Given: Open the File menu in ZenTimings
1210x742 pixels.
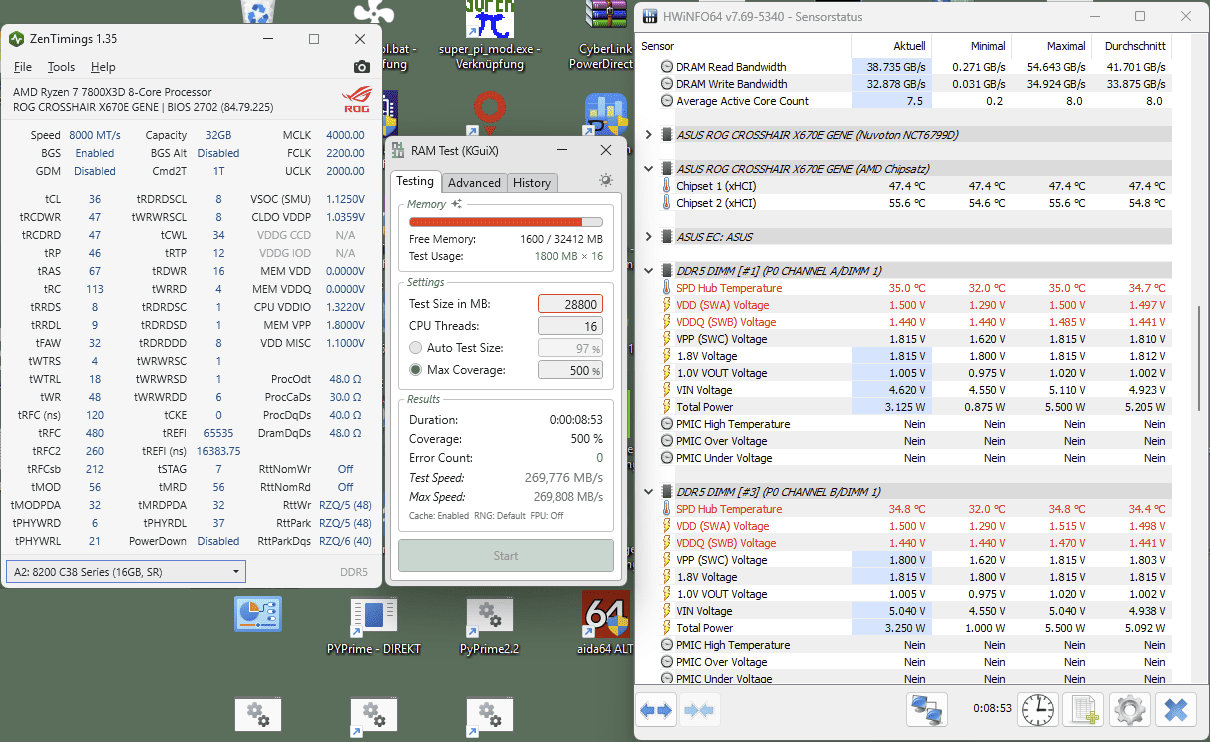Looking at the screenshot, I should pyautogui.click(x=23, y=67).
